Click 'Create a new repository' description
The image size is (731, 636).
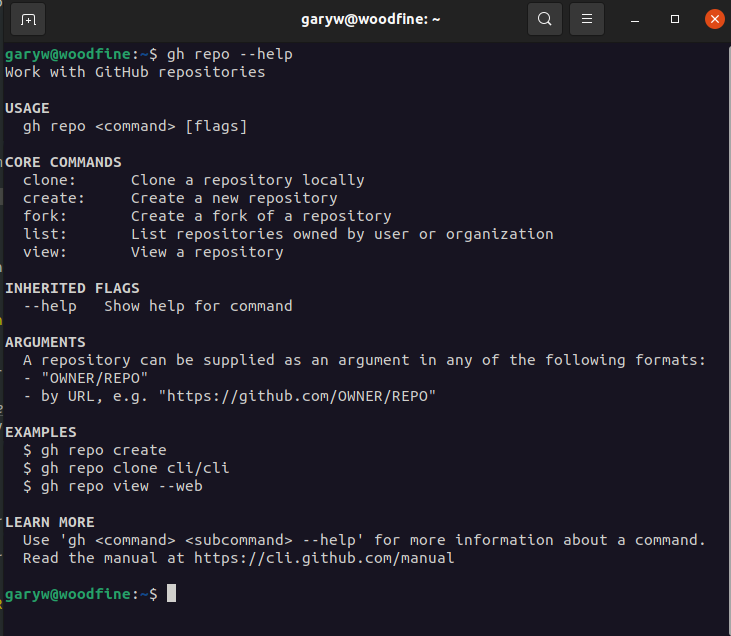pyautogui.click(x=234, y=199)
